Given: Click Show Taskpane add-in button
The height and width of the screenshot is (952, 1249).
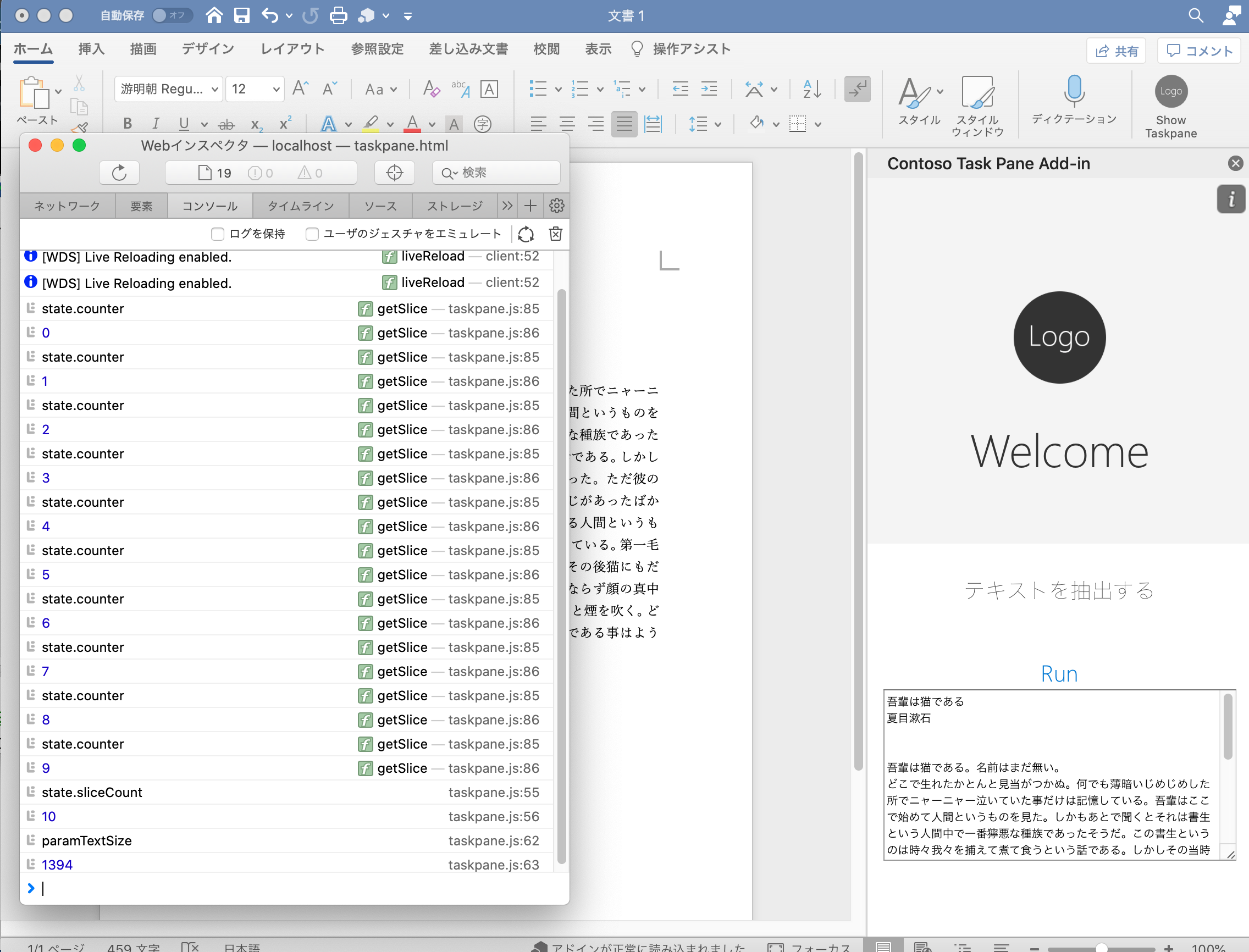Looking at the screenshot, I should click(x=1171, y=107).
